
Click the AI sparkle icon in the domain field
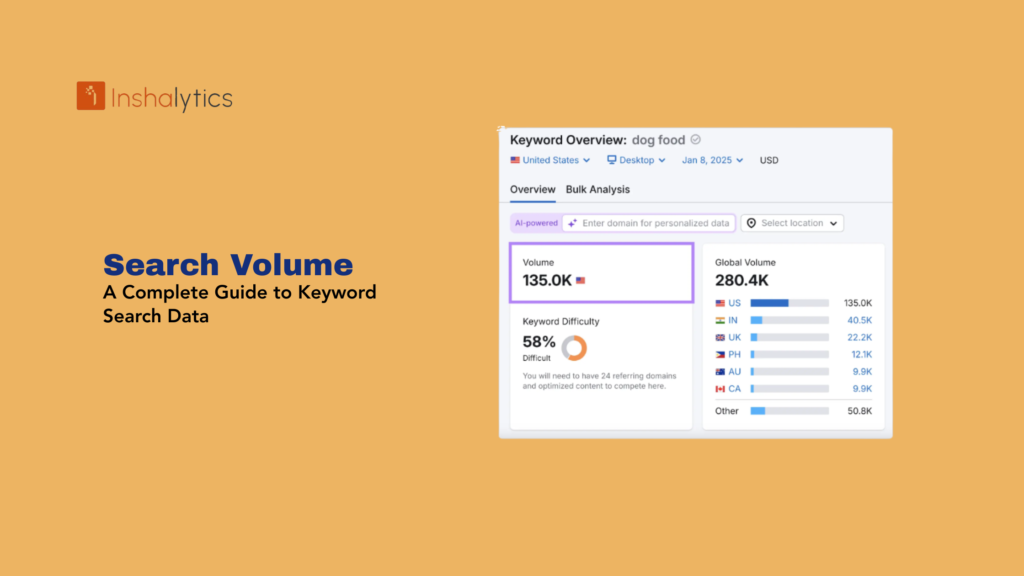pyautogui.click(x=571, y=223)
